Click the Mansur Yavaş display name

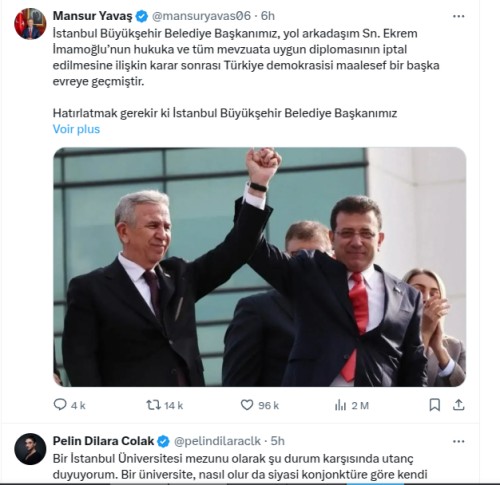tap(92, 16)
